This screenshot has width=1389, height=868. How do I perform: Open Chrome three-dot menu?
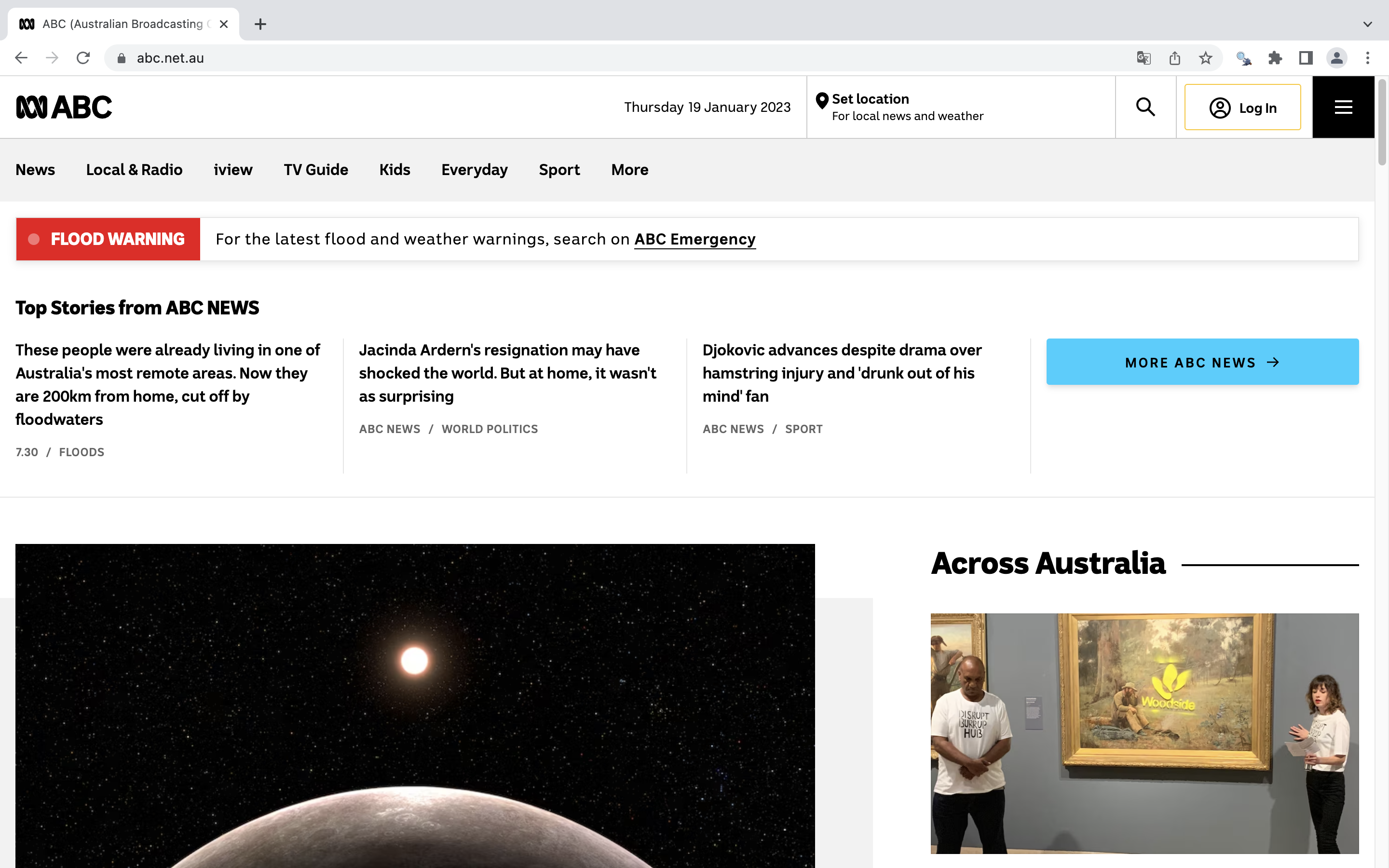1368,58
